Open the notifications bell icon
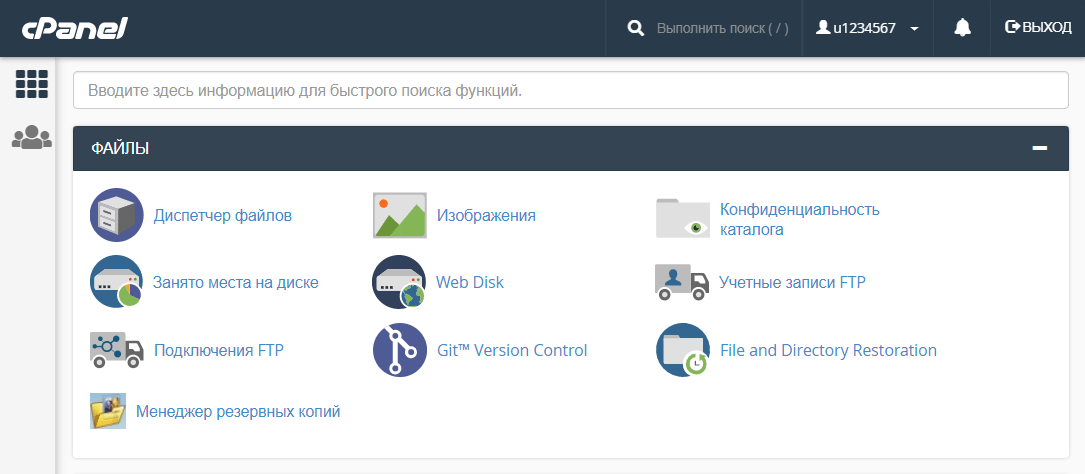1085x474 pixels. click(962, 28)
